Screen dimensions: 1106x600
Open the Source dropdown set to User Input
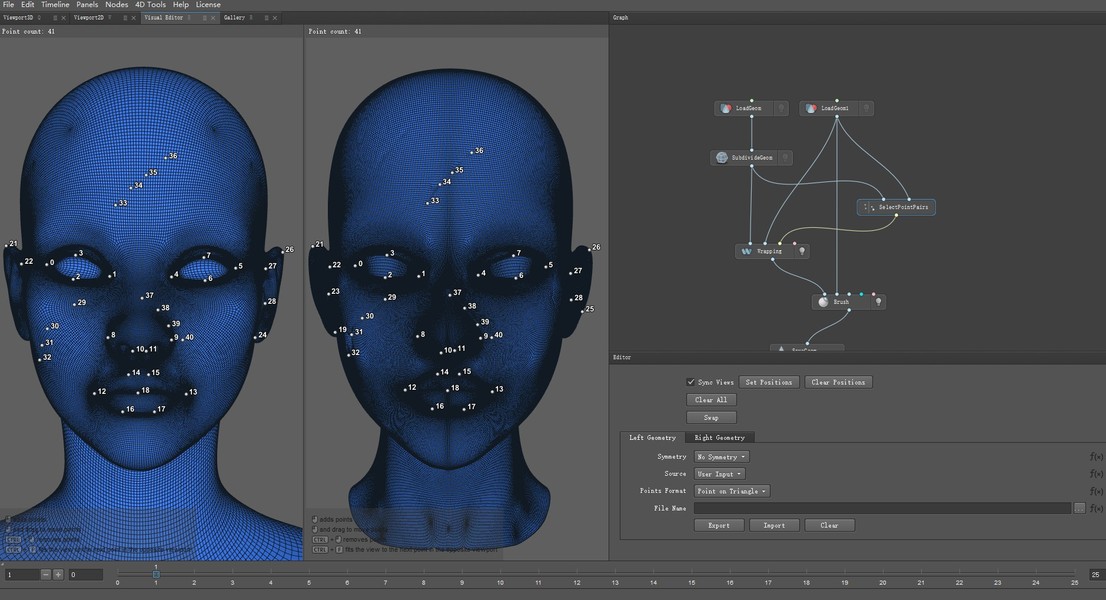tap(719, 474)
